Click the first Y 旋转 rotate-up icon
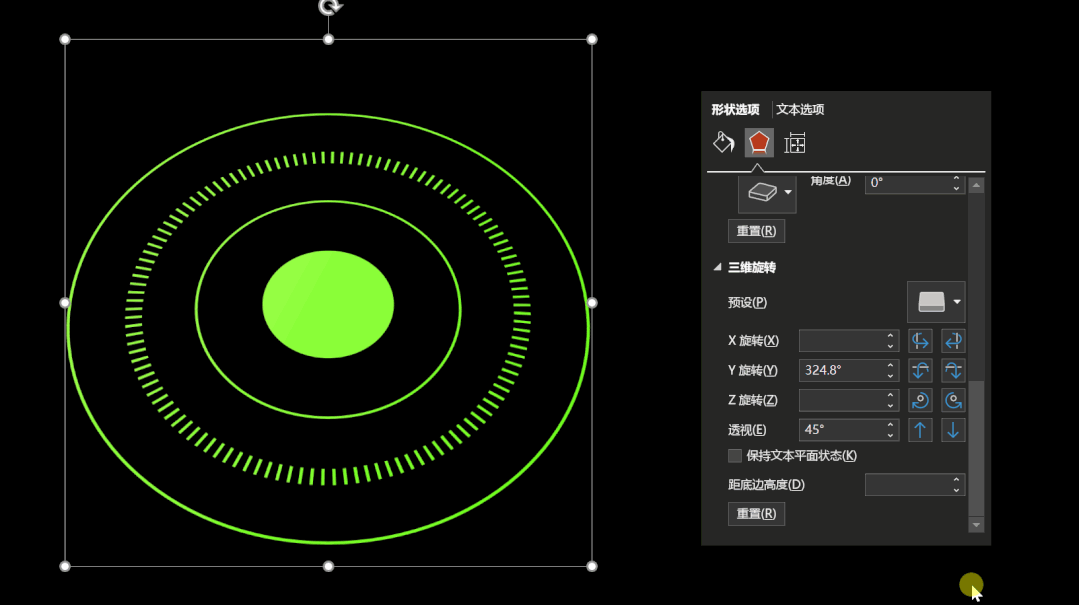Image resolution: width=1079 pixels, height=605 pixels. click(x=921, y=370)
